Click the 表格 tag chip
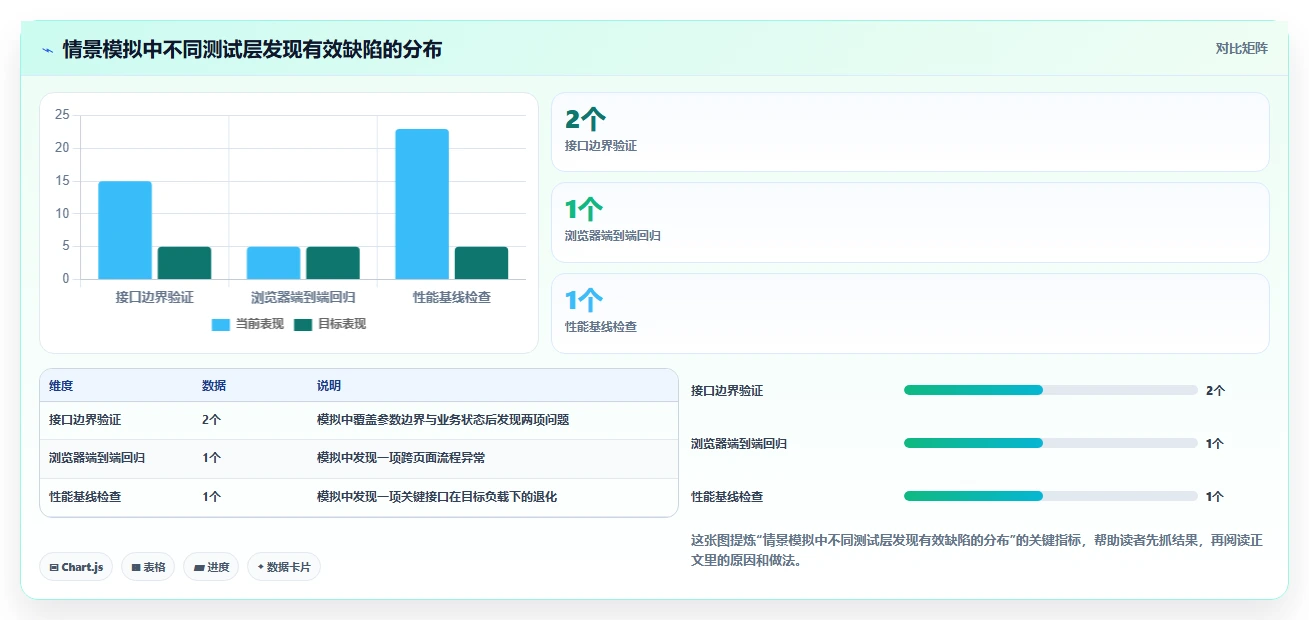 click(x=148, y=567)
